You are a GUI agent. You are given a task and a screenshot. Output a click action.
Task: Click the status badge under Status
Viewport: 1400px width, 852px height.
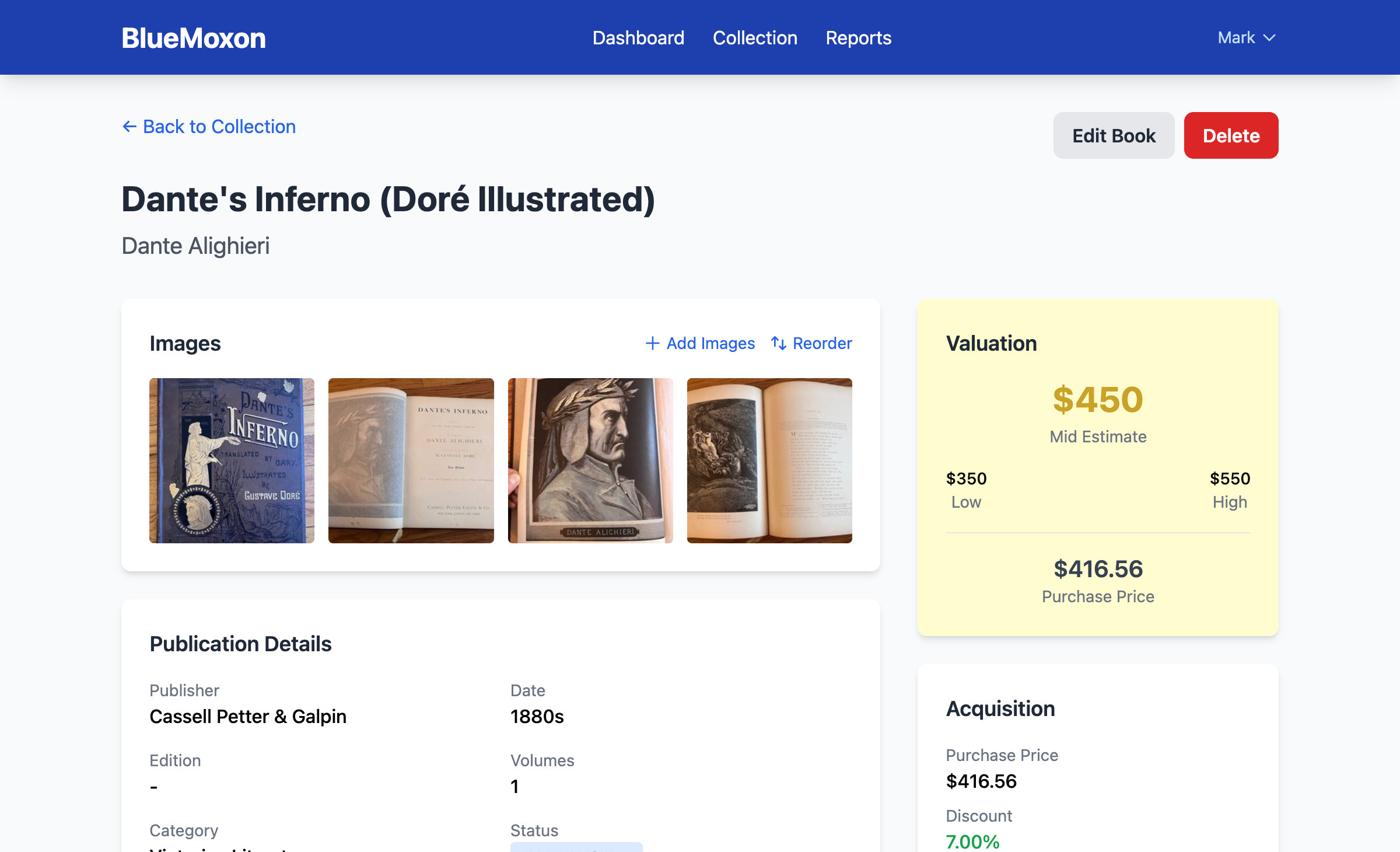[x=576, y=847]
